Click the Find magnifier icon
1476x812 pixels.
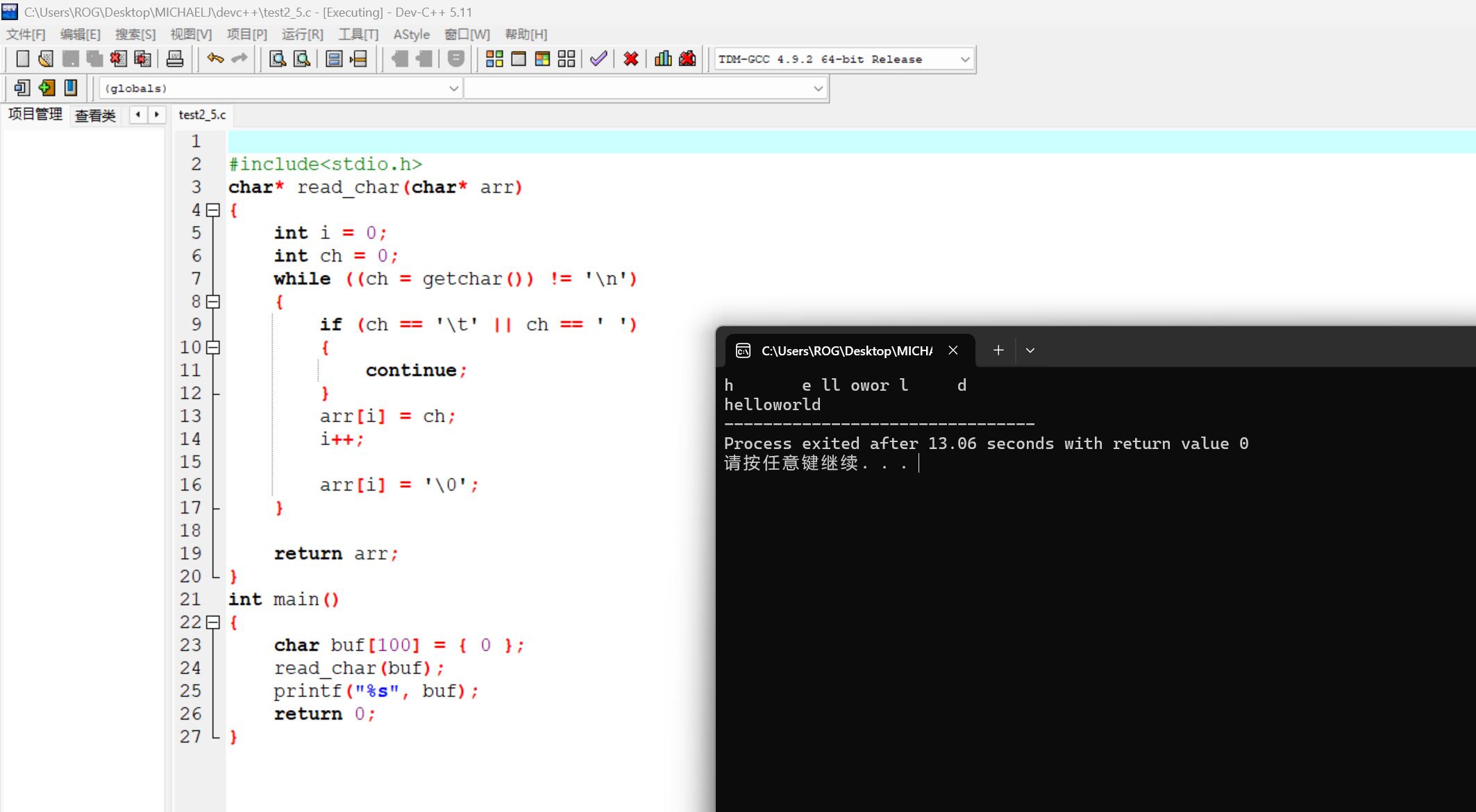pyautogui.click(x=278, y=59)
